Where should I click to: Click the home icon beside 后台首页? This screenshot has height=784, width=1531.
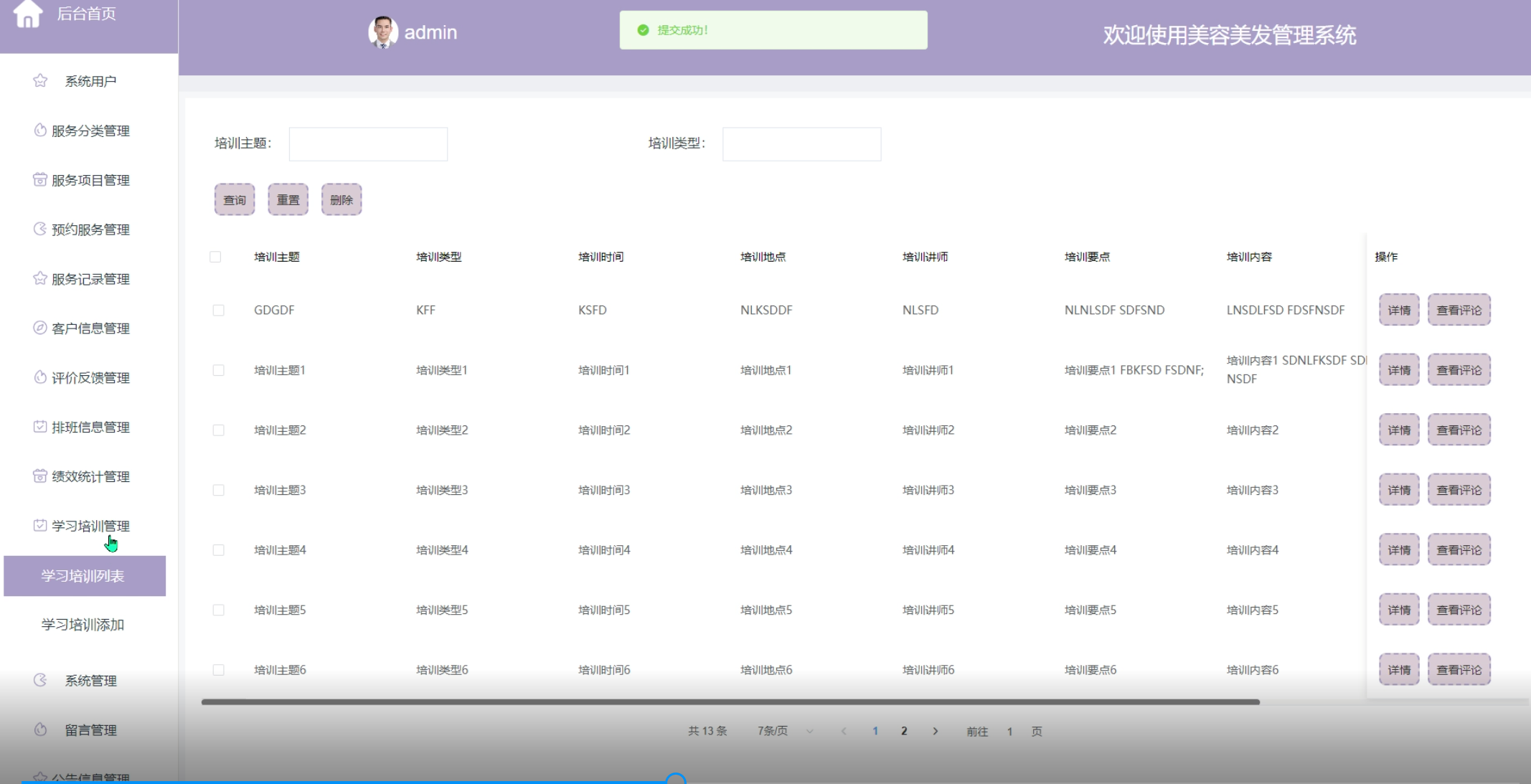pyautogui.click(x=28, y=14)
